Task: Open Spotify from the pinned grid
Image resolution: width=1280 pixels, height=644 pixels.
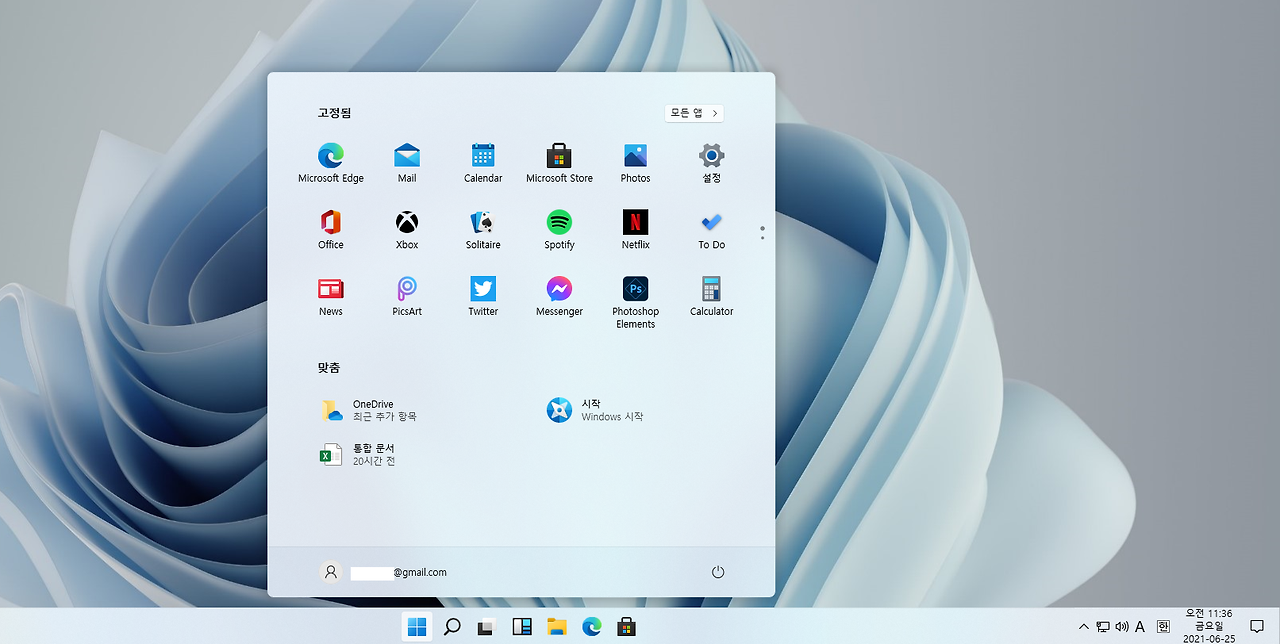Action: pyautogui.click(x=559, y=230)
